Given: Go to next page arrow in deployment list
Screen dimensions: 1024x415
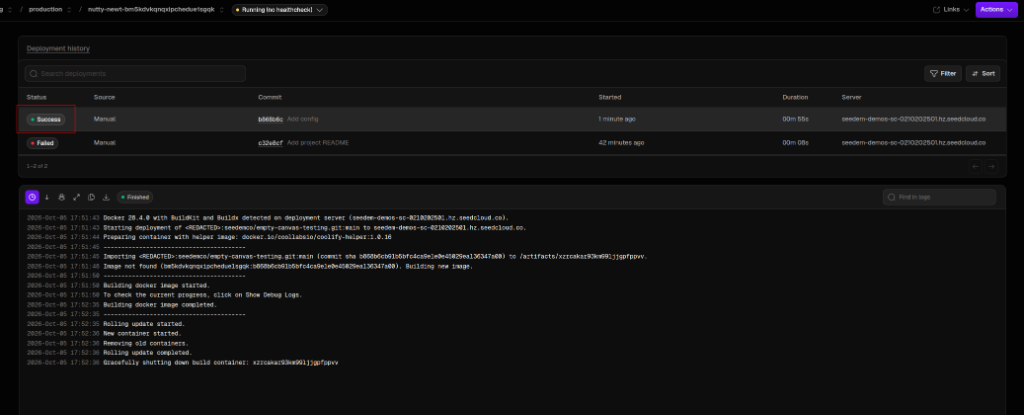Looking at the screenshot, I should point(991,166).
